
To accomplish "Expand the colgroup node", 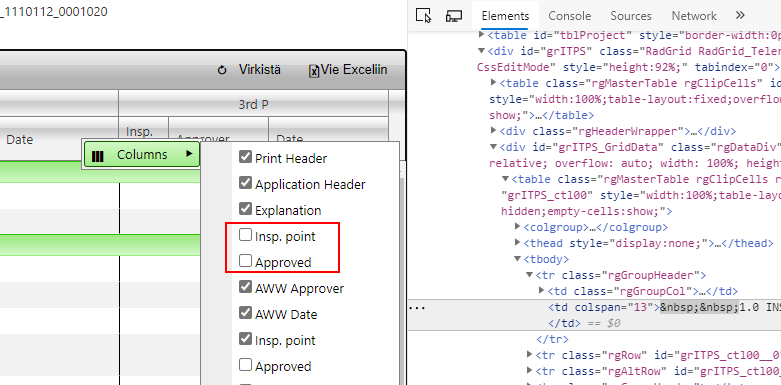I will [x=518, y=227].
